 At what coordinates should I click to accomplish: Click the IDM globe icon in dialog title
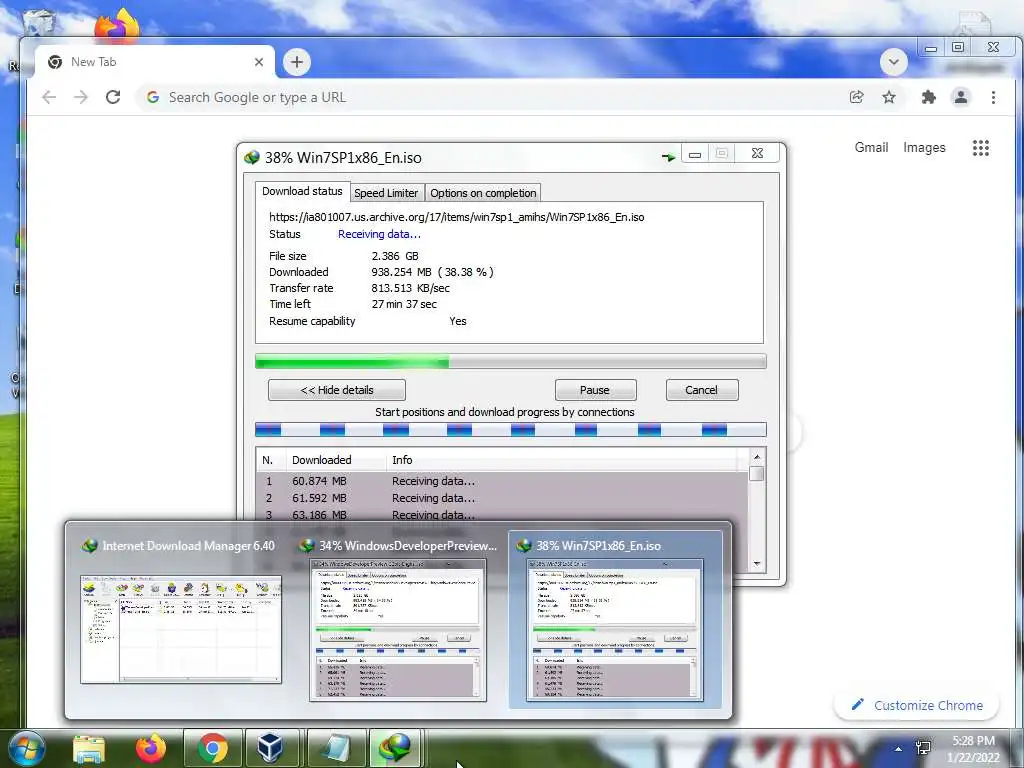251,157
